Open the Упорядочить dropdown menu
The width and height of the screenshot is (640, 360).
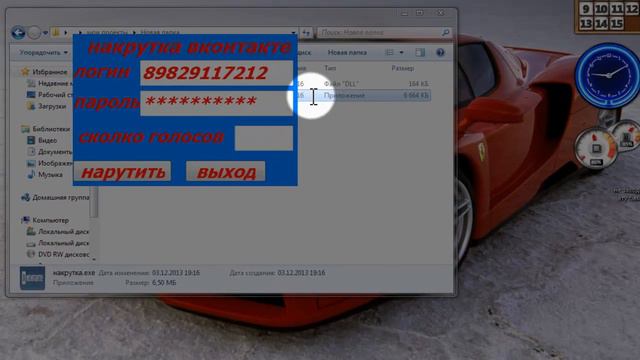(43, 53)
